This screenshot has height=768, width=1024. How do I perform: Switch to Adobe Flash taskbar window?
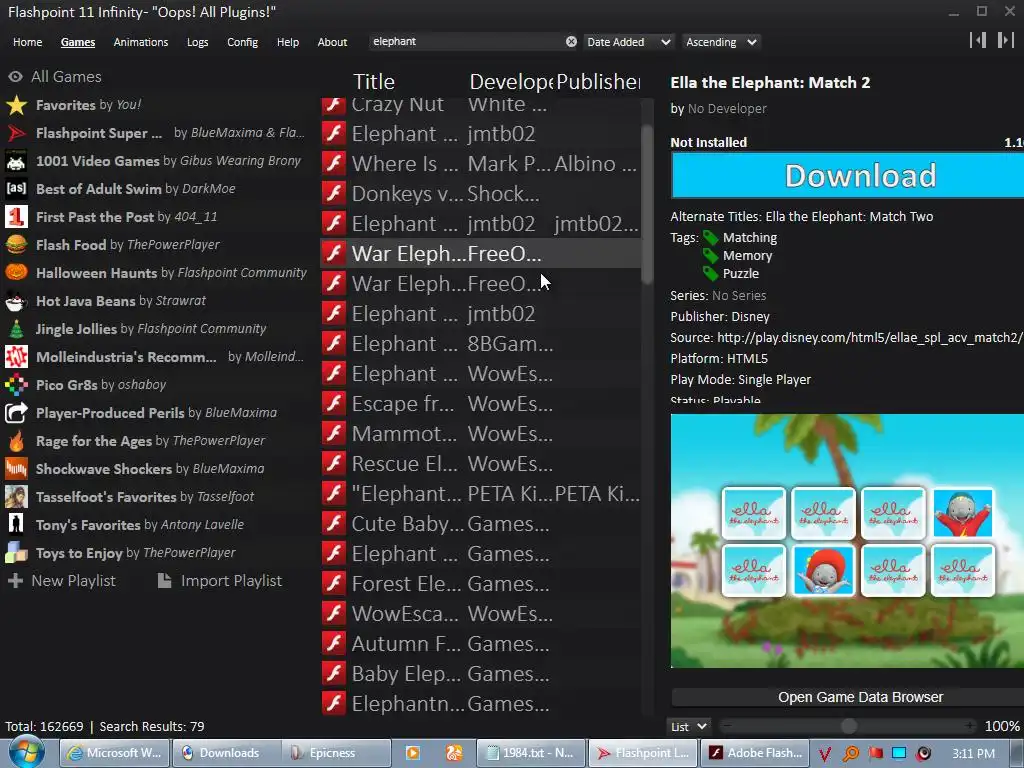756,753
